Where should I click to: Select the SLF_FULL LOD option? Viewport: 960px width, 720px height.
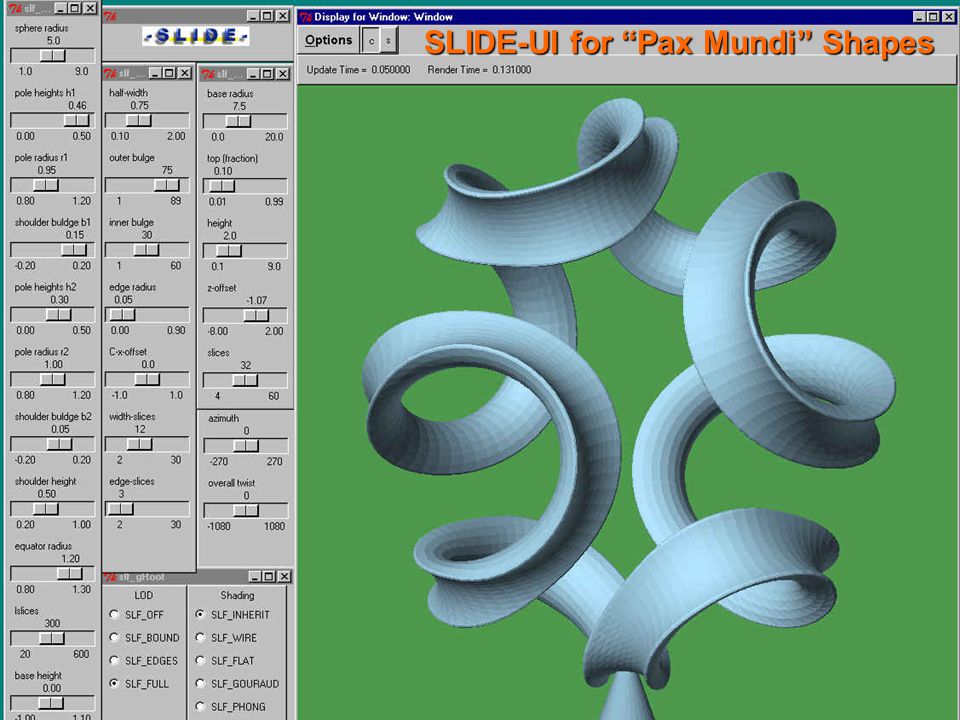pos(114,684)
